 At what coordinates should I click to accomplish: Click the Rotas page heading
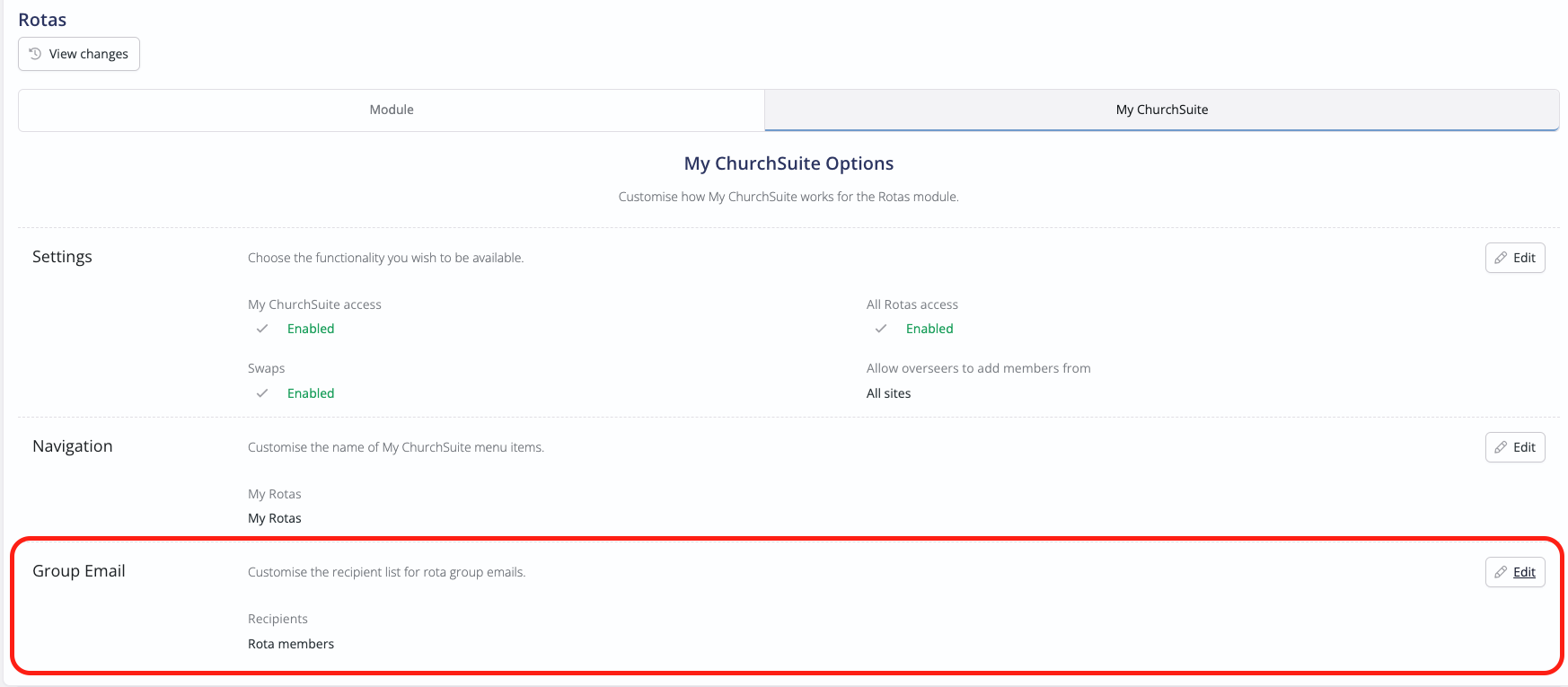tap(42, 20)
